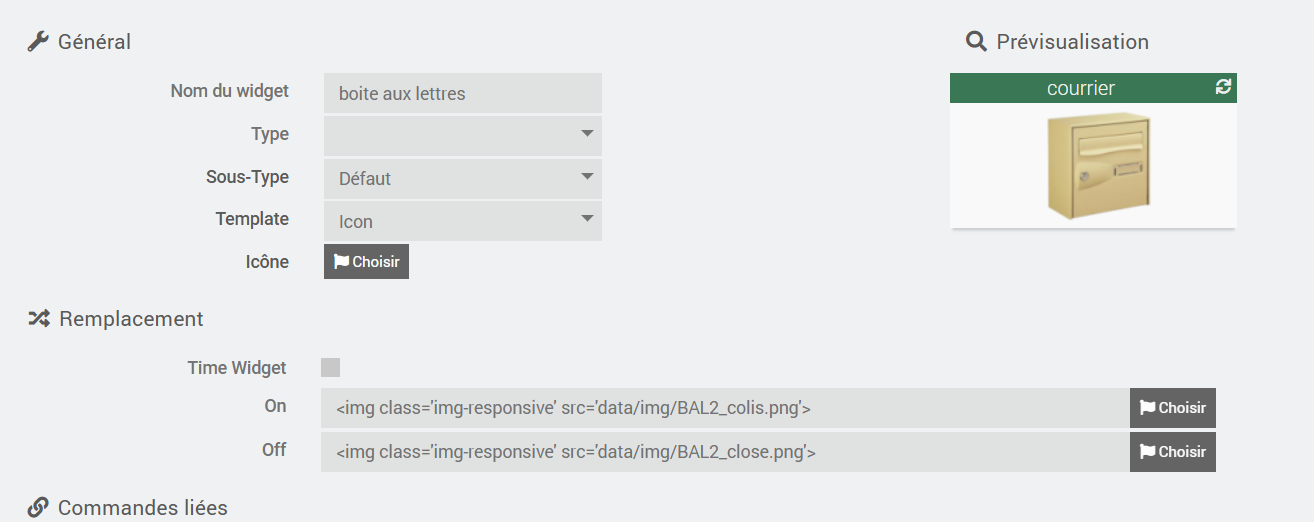Image resolution: width=1314 pixels, height=522 pixels.
Task: Click the Off replacement image field
Action: point(725,452)
